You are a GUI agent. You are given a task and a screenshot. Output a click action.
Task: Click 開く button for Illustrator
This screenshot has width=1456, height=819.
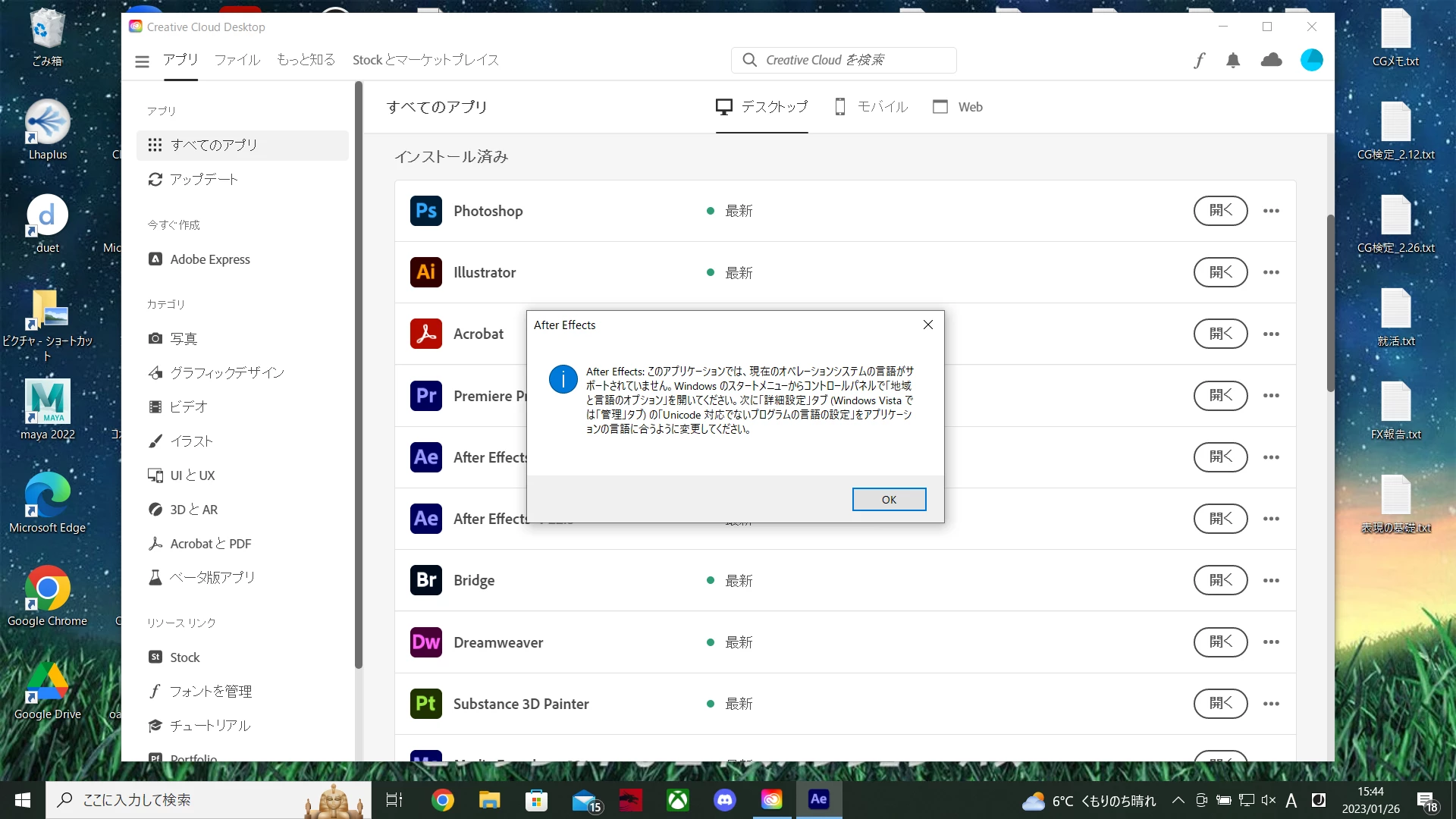pos(1220,272)
